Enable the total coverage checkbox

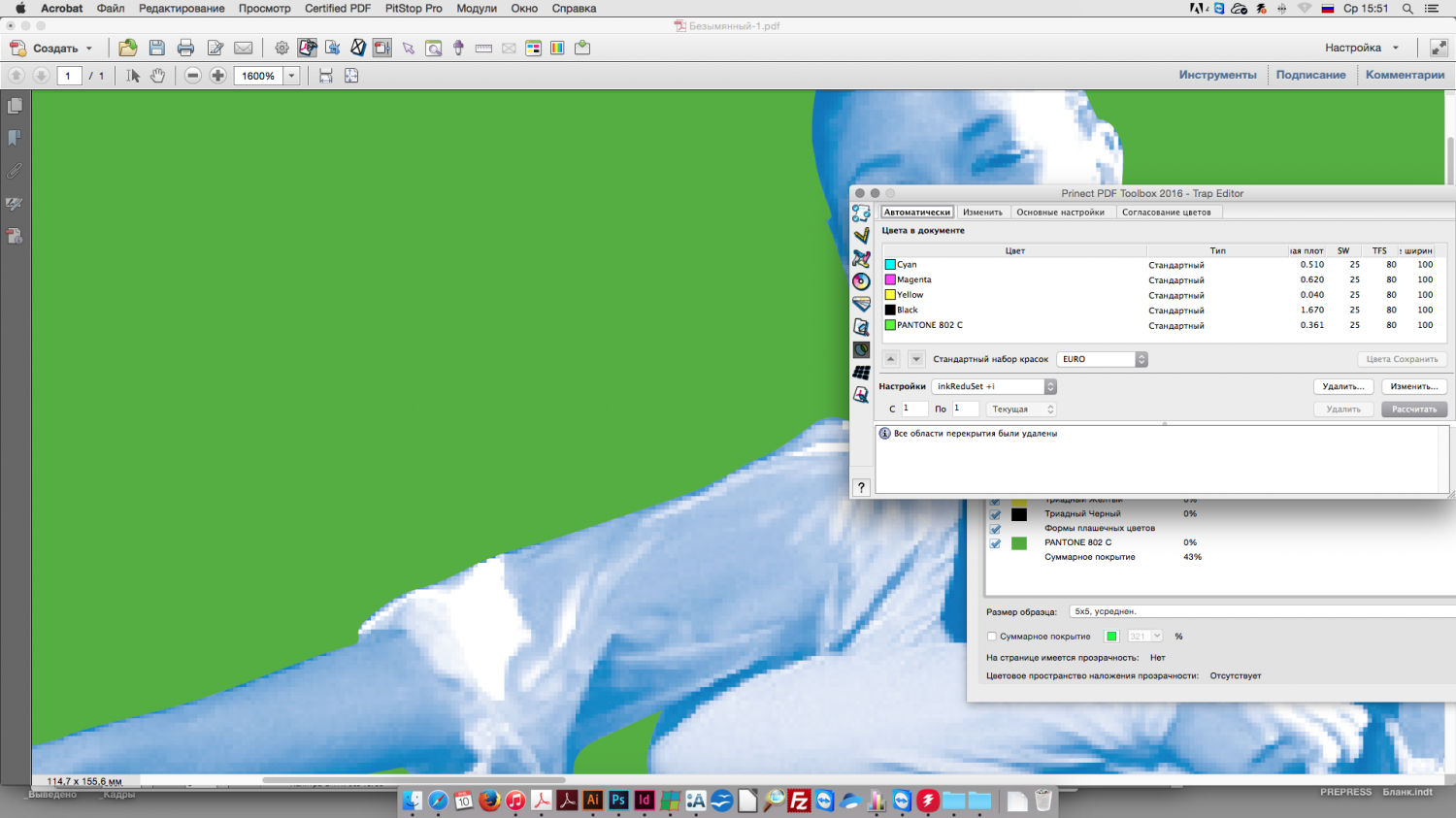[x=992, y=637]
